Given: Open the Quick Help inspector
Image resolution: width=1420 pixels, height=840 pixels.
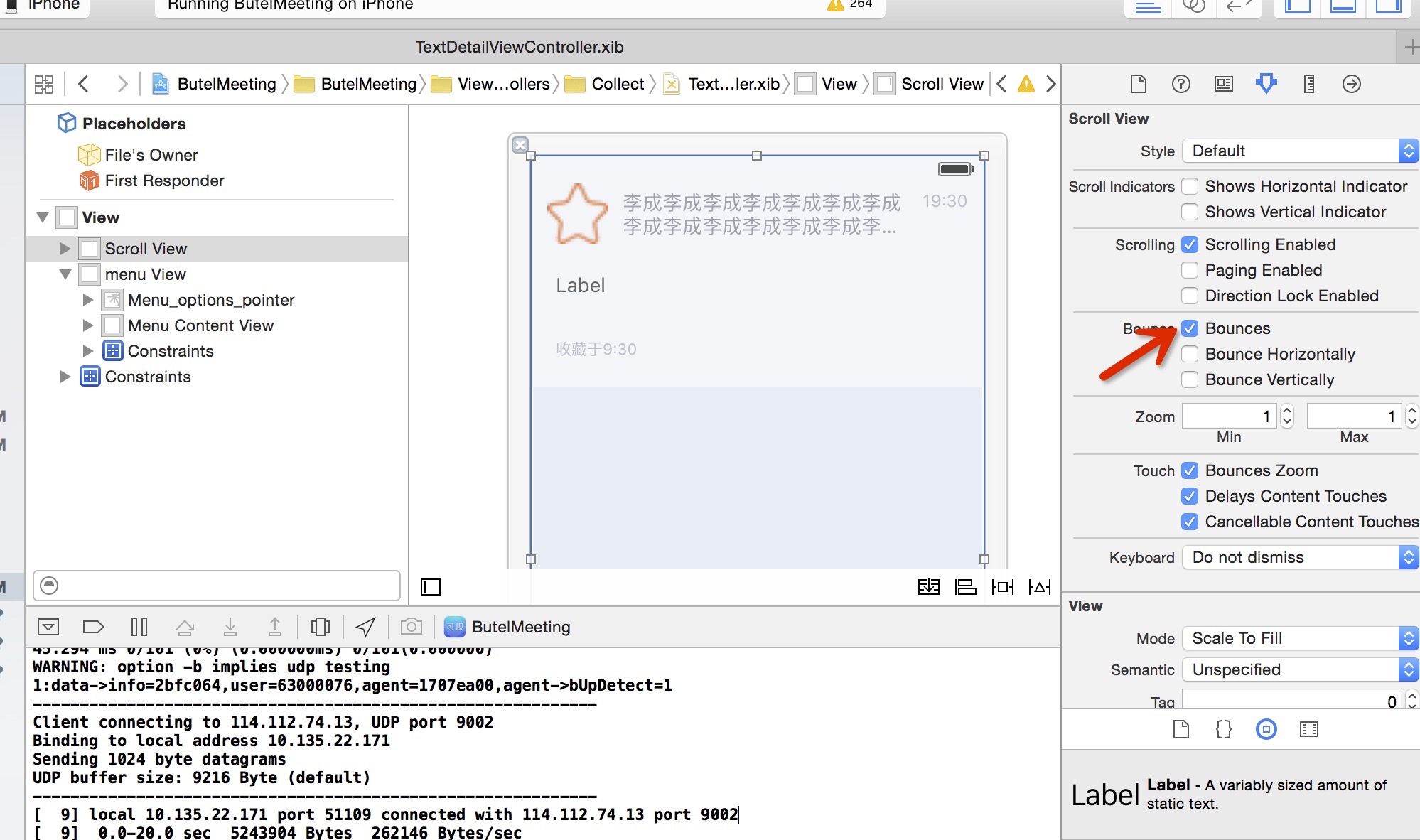Looking at the screenshot, I should pos(1181,84).
